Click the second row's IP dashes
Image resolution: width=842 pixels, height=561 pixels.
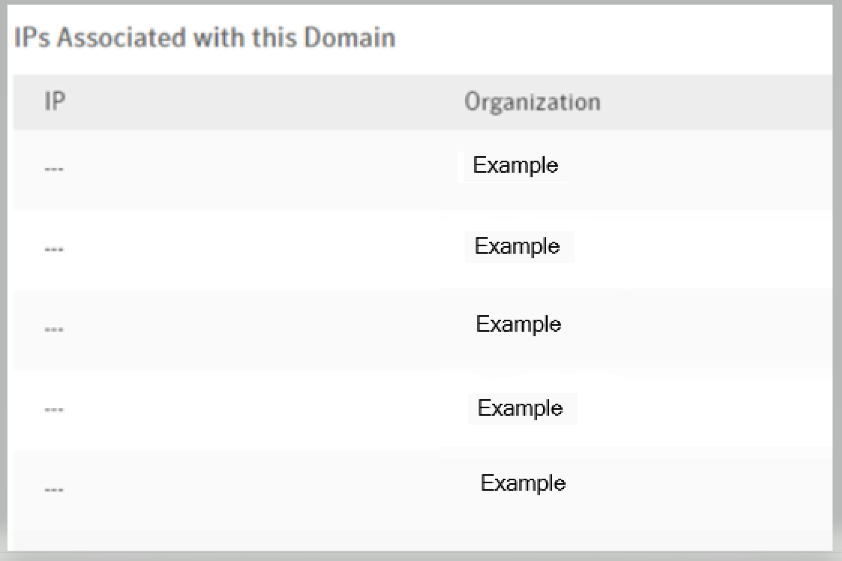coord(54,249)
